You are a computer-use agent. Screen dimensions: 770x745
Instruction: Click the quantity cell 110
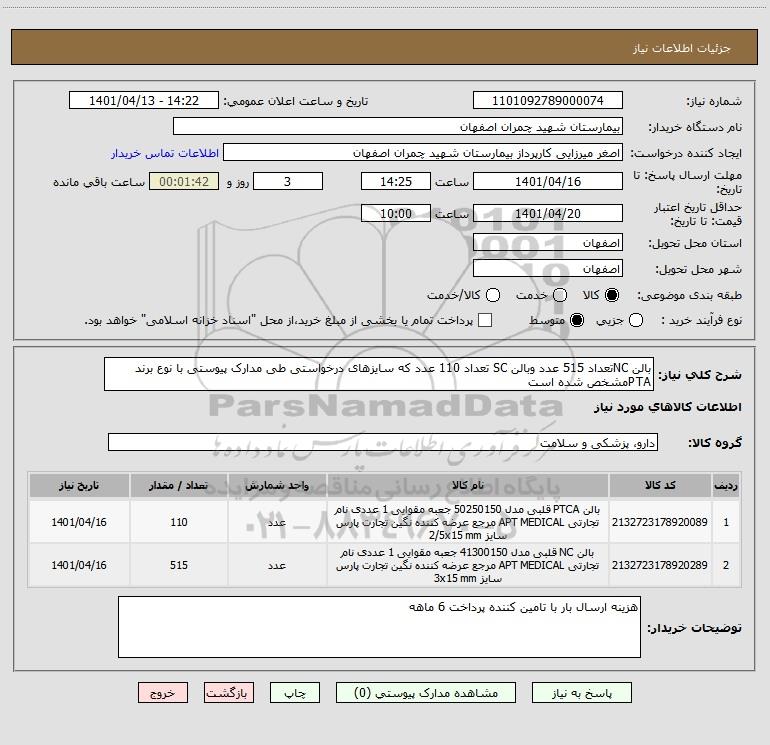point(179,522)
